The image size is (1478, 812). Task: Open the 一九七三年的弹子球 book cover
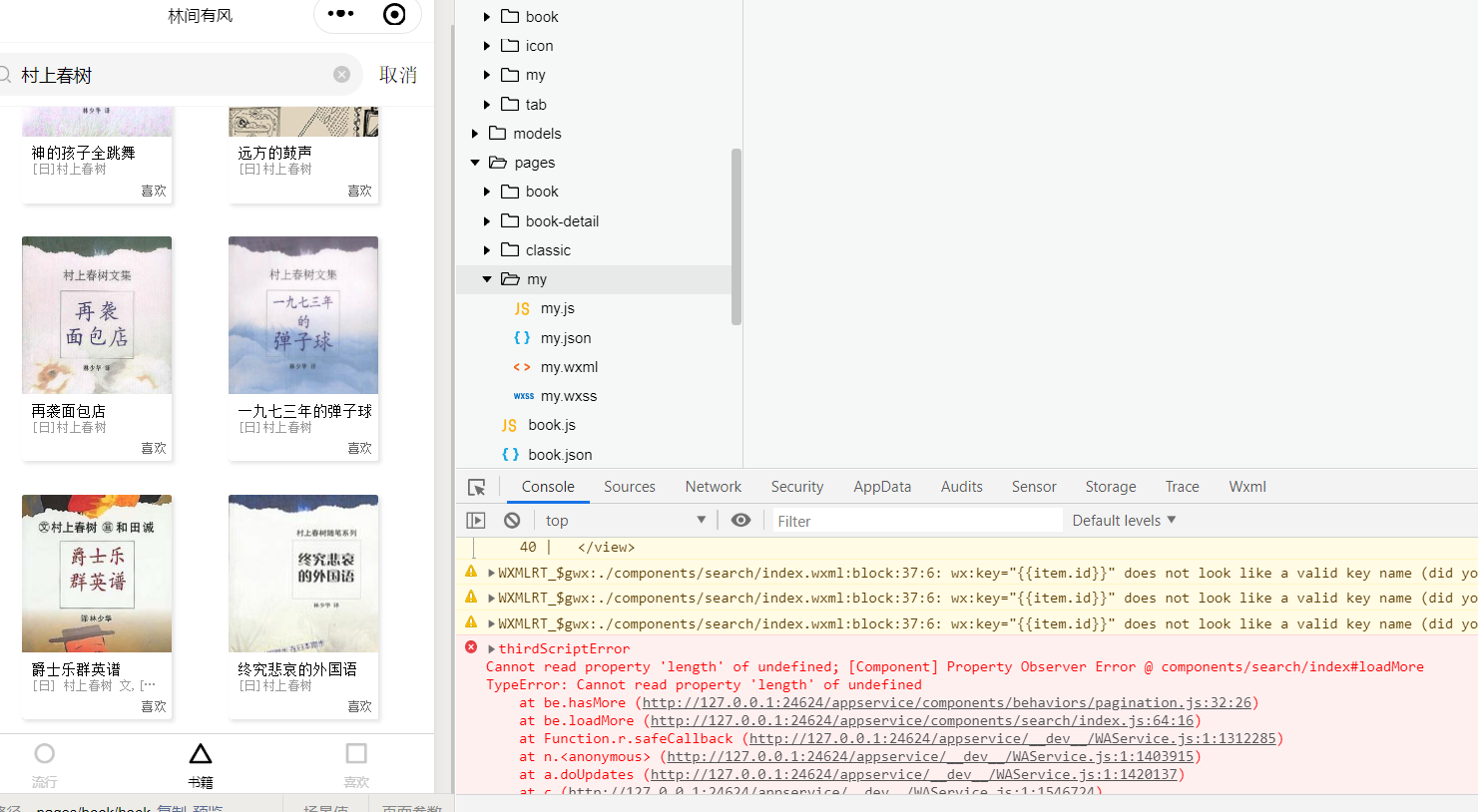pyautogui.click(x=303, y=315)
